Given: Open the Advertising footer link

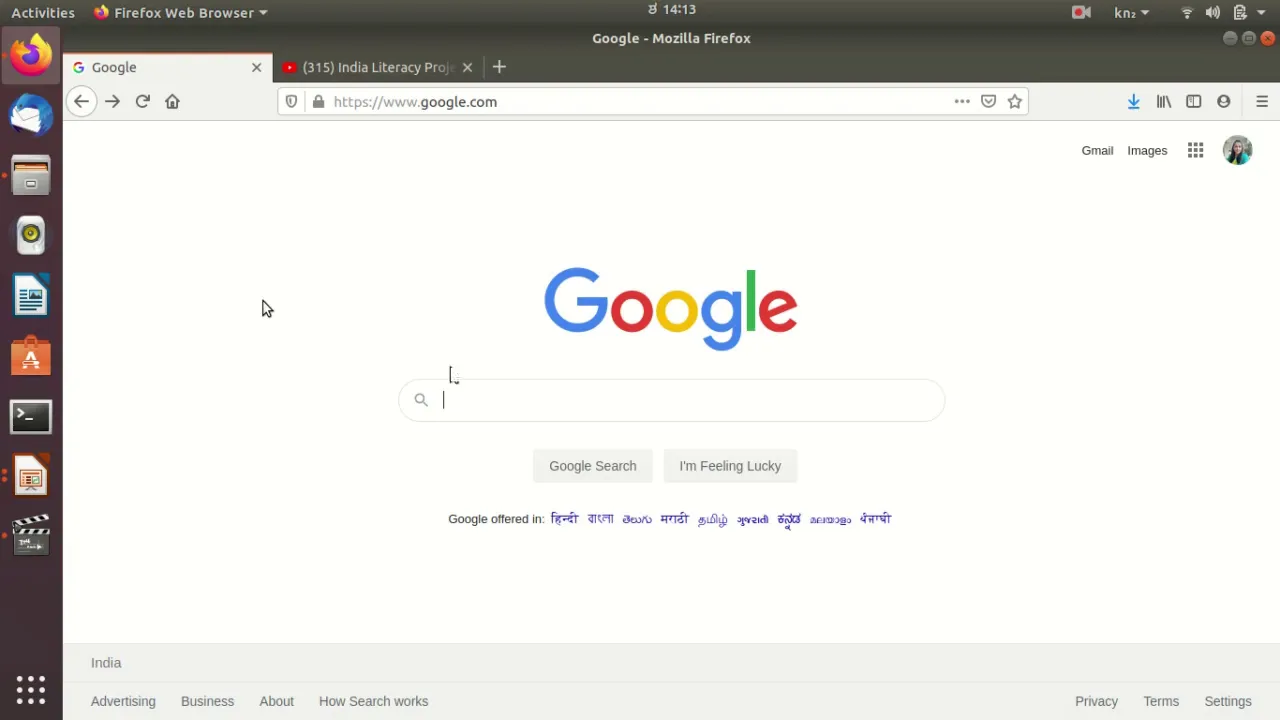Looking at the screenshot, I should click(x=123, y=701).
